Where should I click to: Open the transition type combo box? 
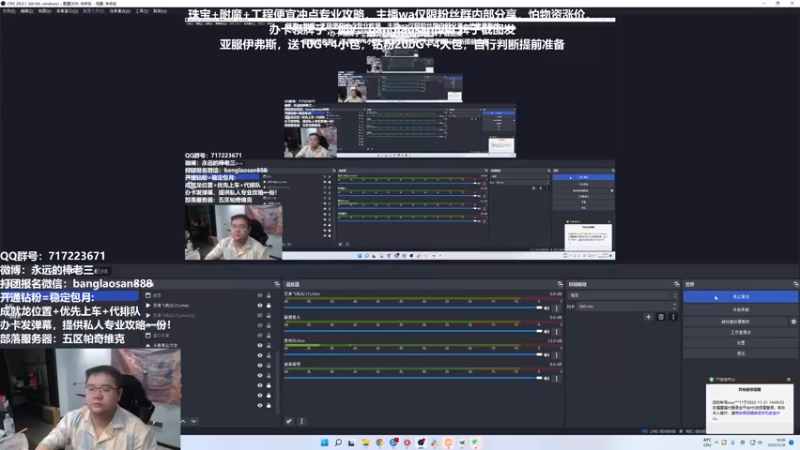click(623, 295)
